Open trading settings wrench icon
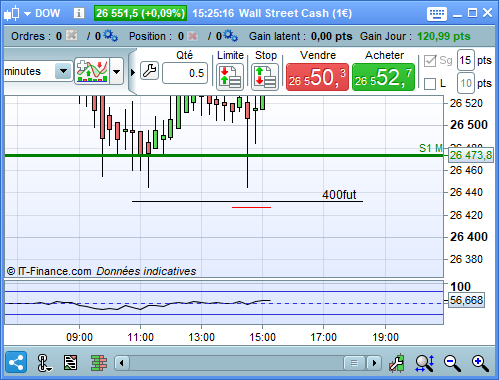 pos(149,71)
